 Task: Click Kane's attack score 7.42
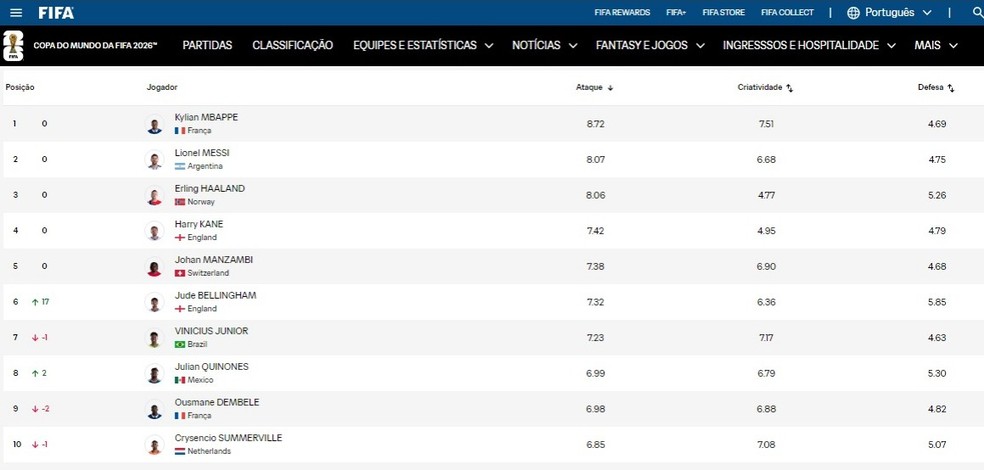[x=596, y=231]
